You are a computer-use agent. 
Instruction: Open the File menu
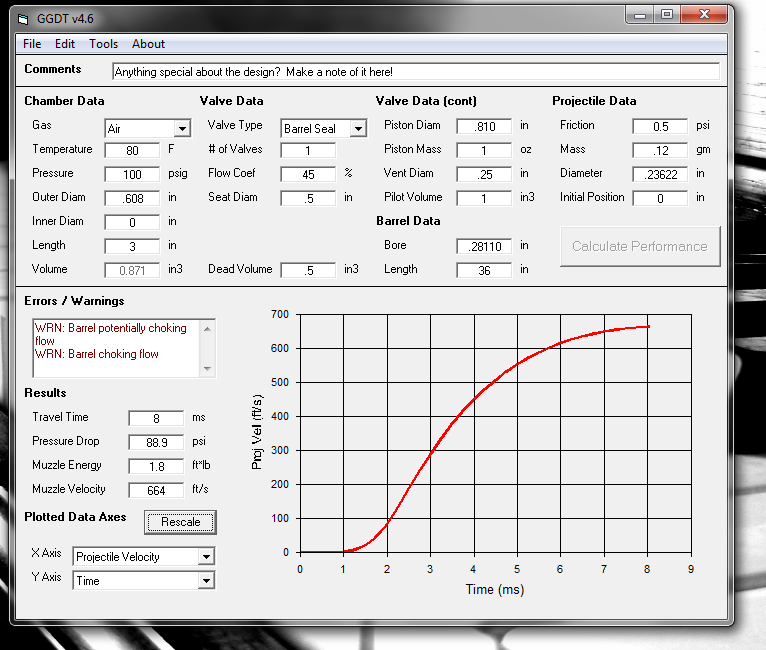pos(32,44)
